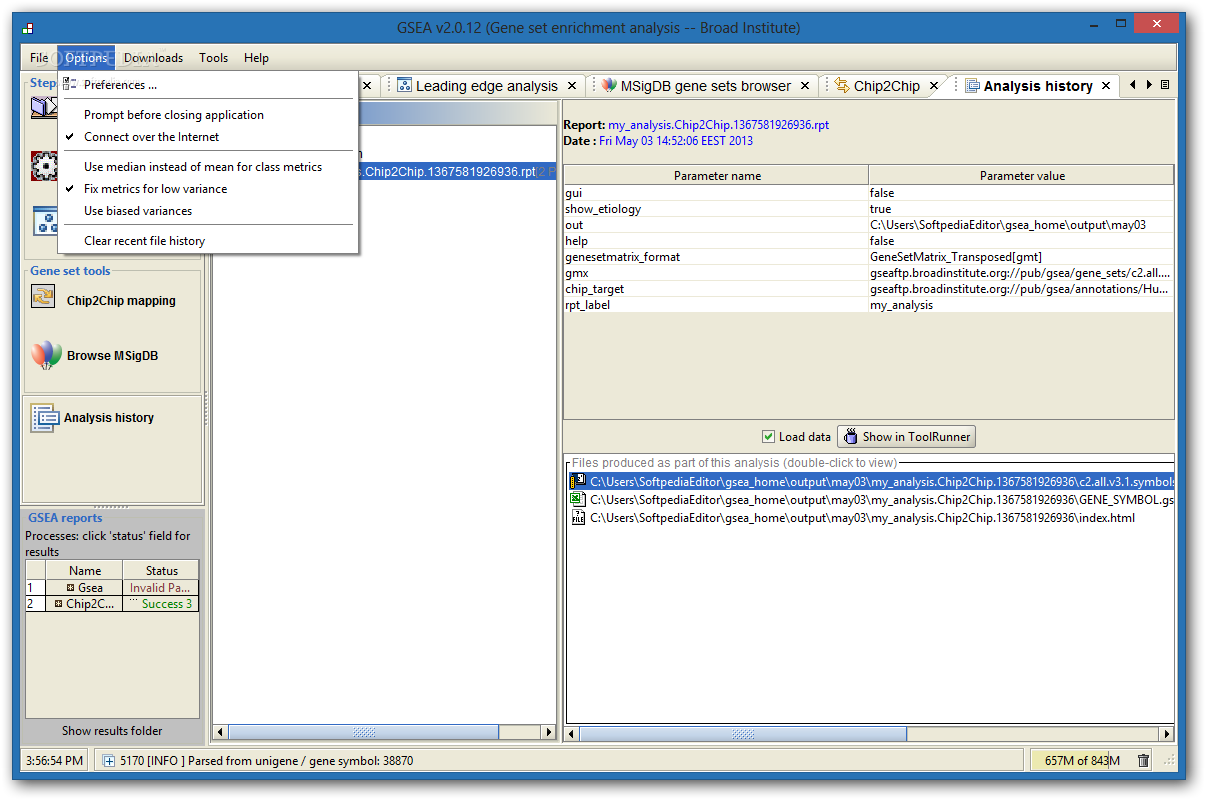The width and height of the screenshot is (1206, 800).
Task: Click the Leading edge analysis tab icon
Action: 405,86
